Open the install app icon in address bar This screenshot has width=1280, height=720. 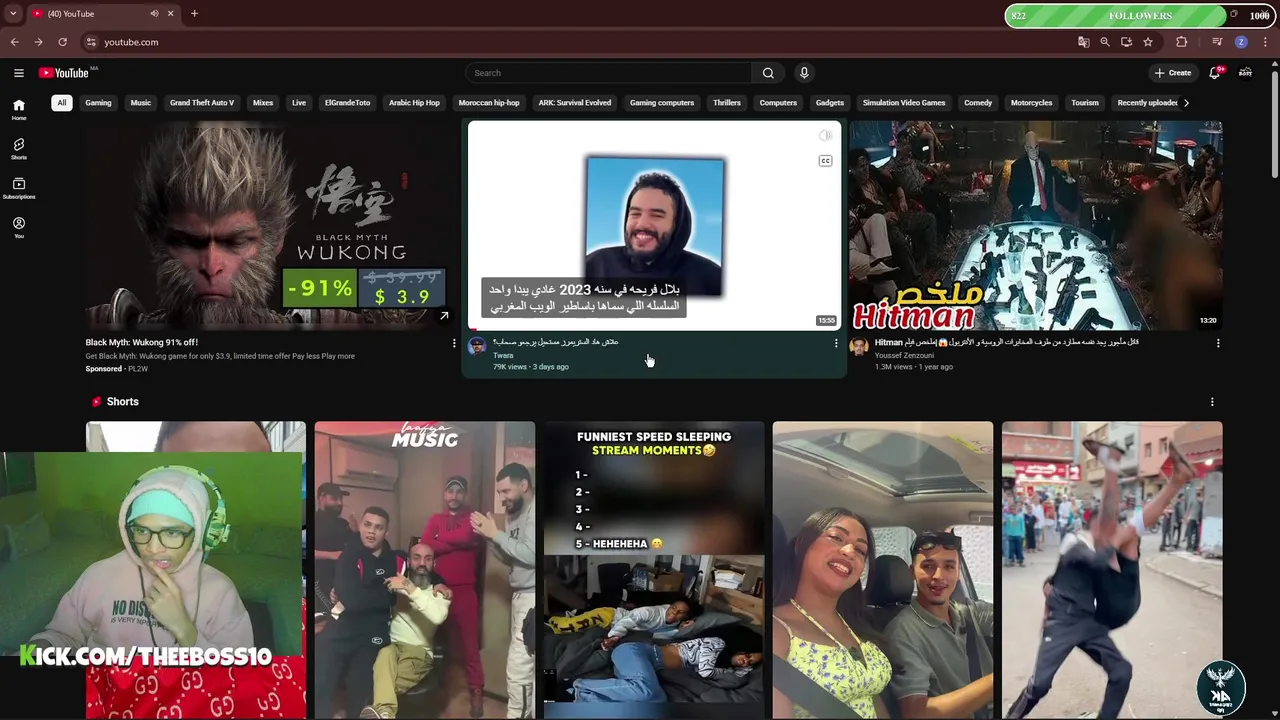pyautogui.click(x=1126, y=42)
